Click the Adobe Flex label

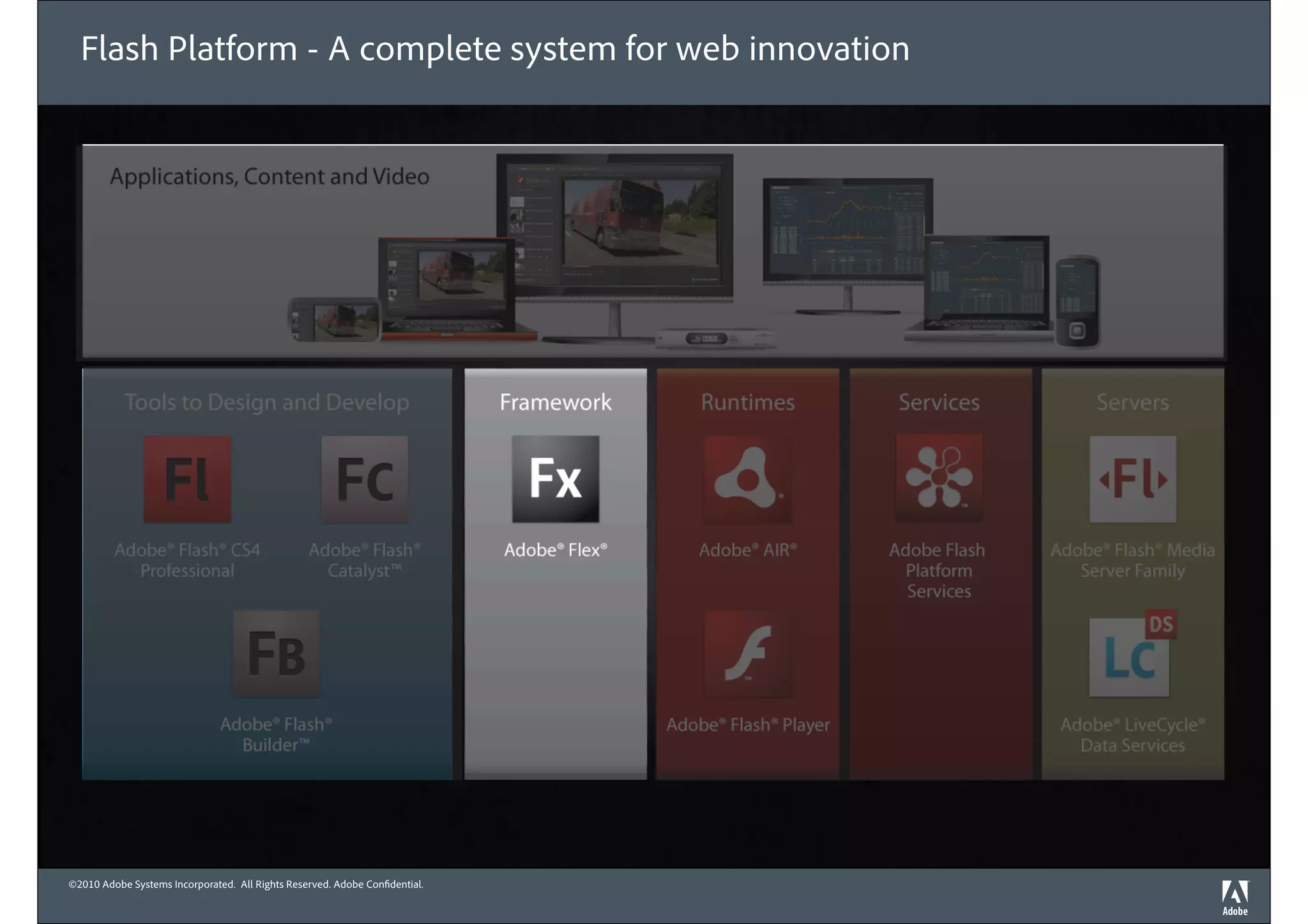point(556,550)
